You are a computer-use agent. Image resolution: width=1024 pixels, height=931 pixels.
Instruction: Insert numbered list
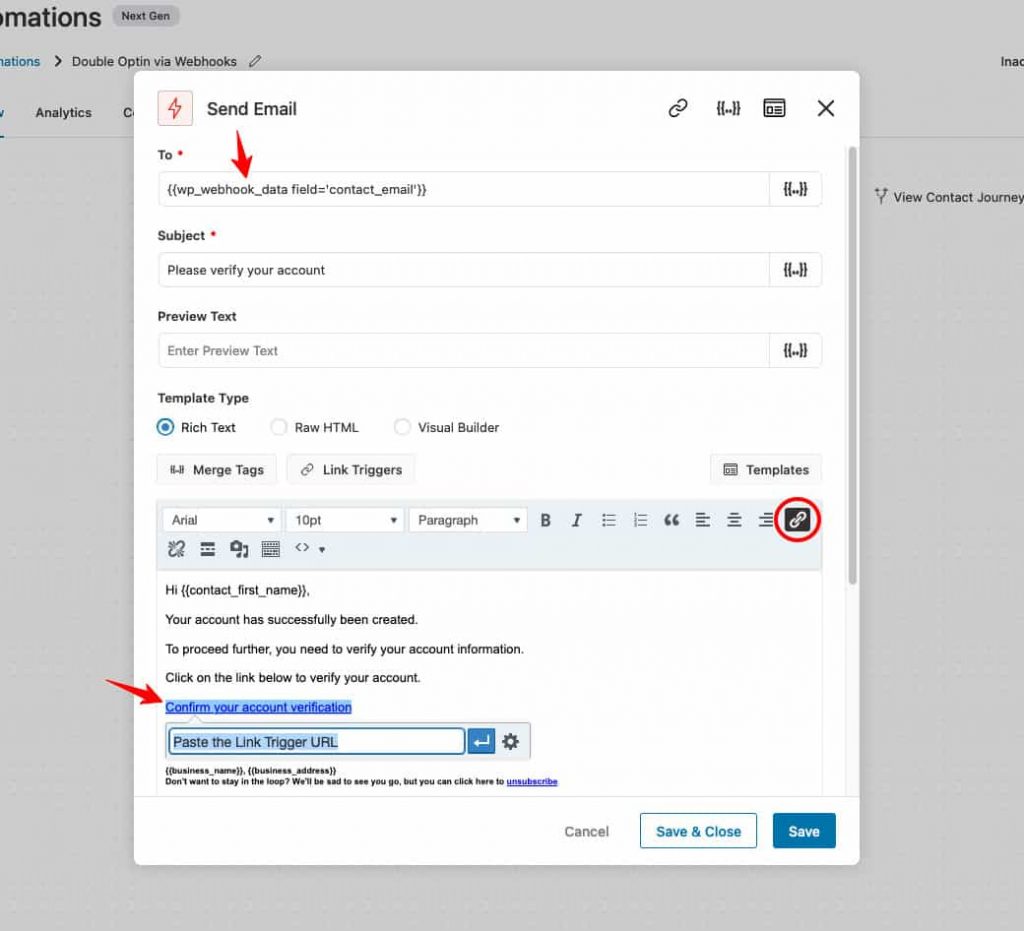(640, 520)
